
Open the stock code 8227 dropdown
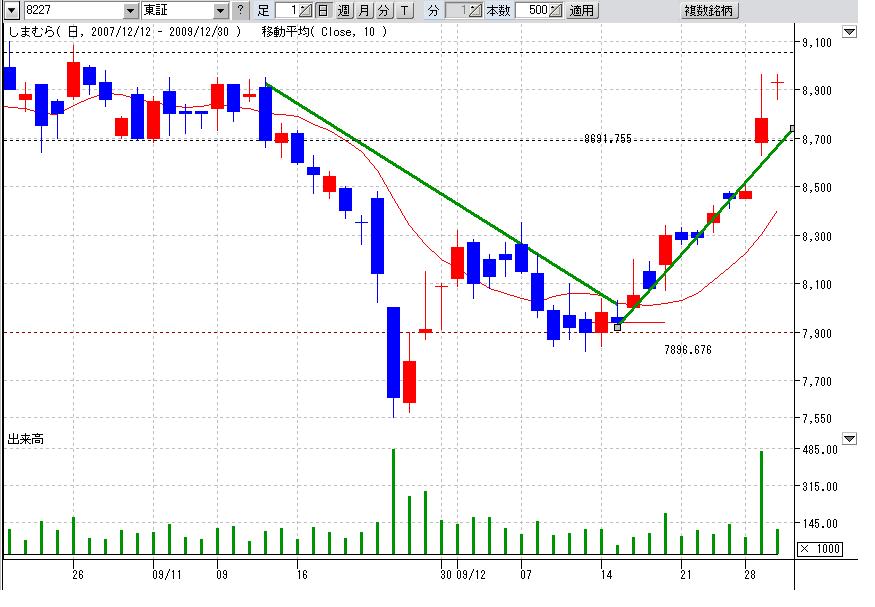click(130, 11)
